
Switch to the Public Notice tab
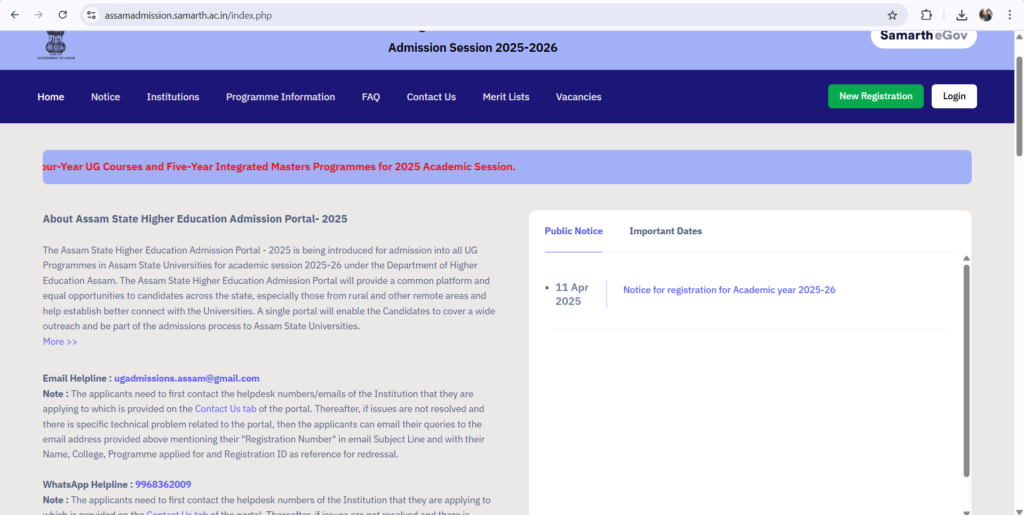573,231
